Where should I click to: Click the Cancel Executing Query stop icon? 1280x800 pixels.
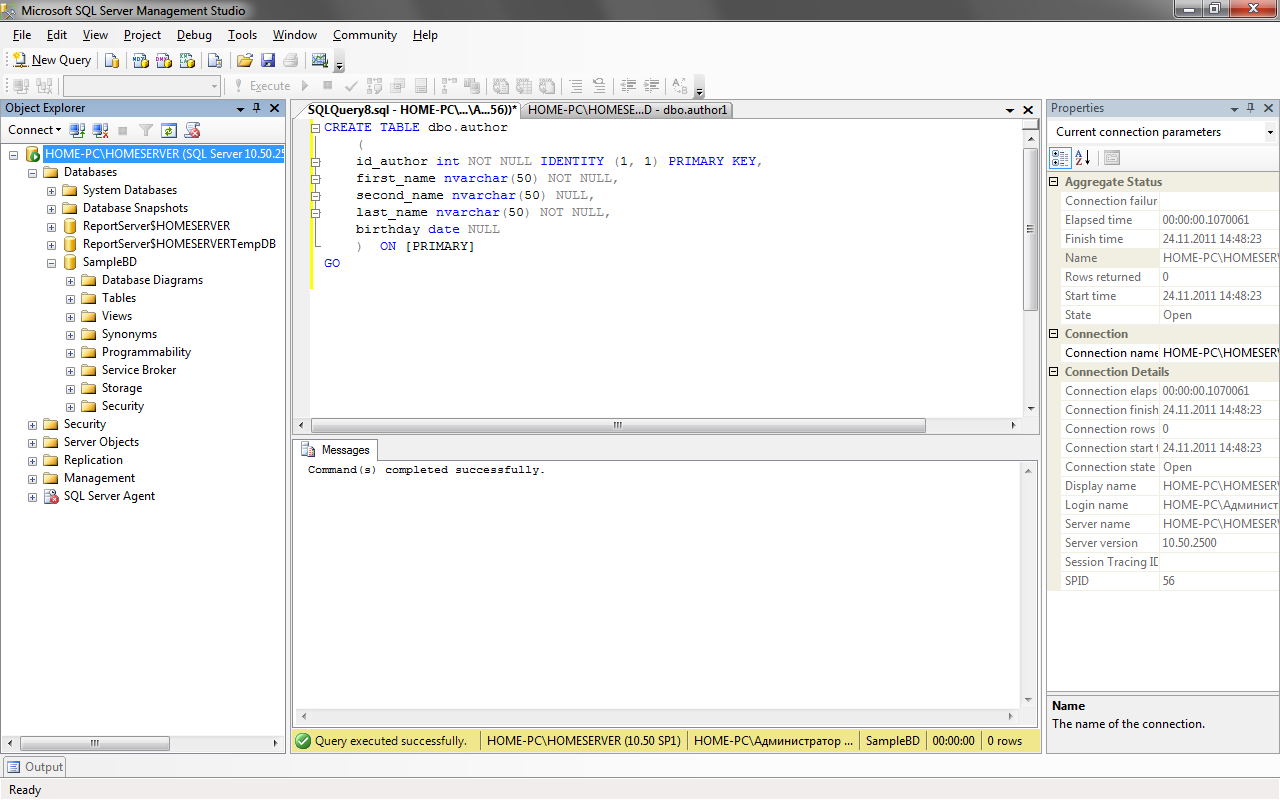click(328, 86)
